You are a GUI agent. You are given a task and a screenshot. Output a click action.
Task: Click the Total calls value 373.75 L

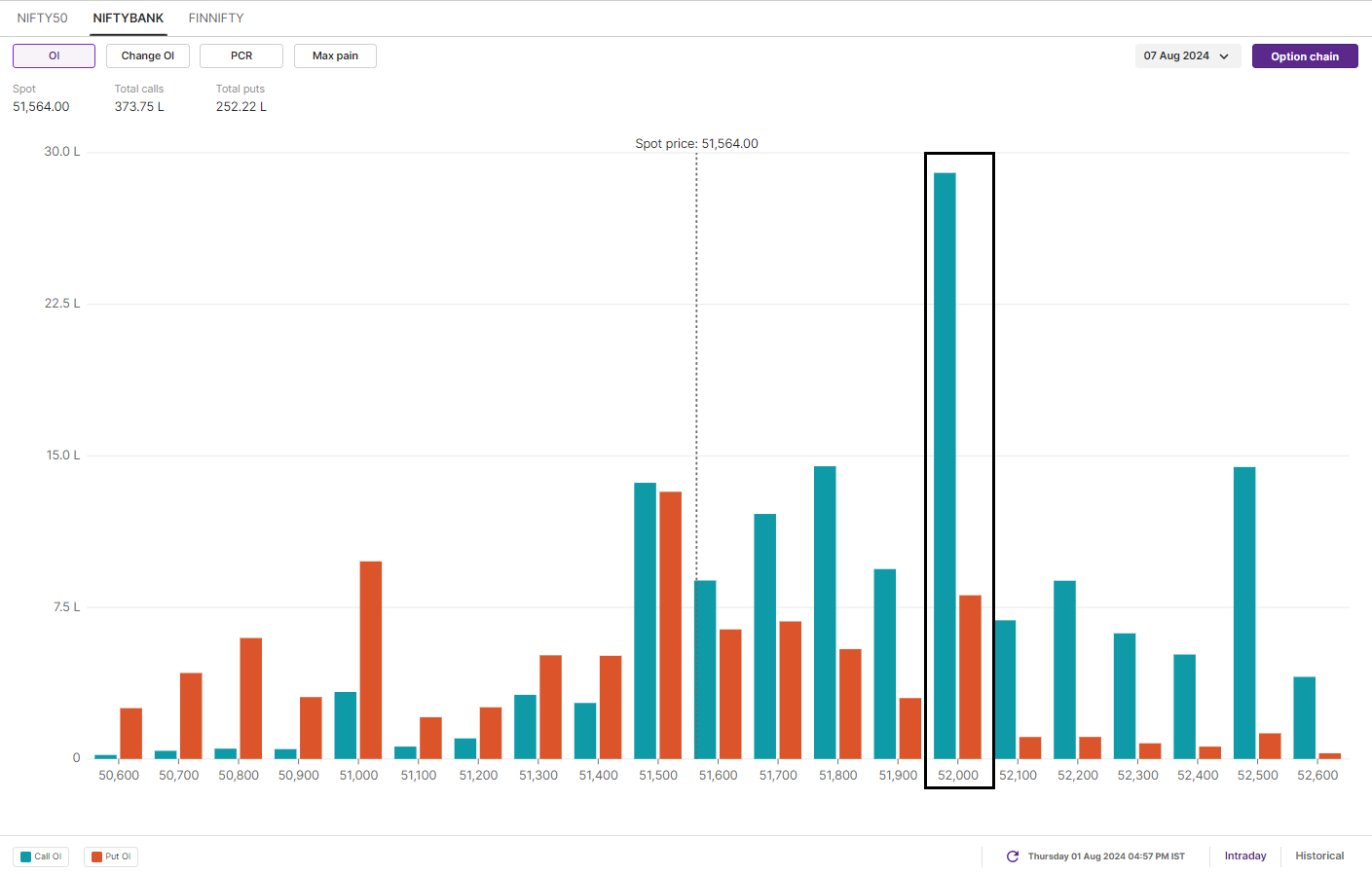point(139,107)
